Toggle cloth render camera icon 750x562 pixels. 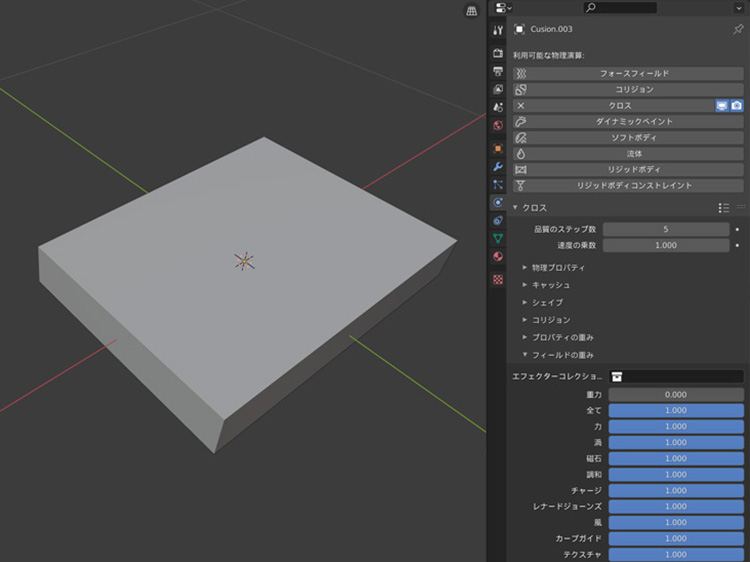(737, 105)
